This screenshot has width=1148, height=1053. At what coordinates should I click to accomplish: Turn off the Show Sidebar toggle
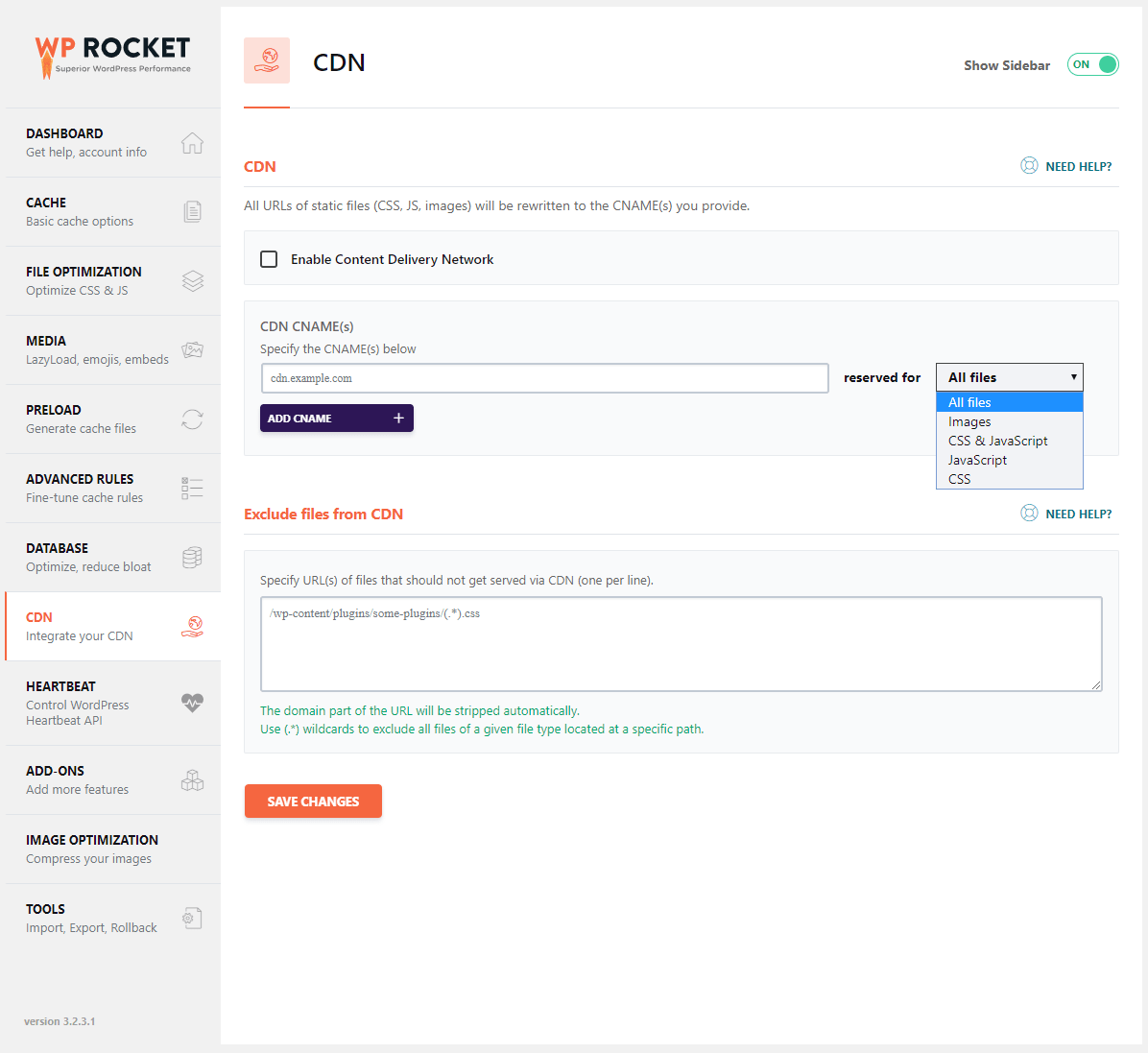point(1092,64)
